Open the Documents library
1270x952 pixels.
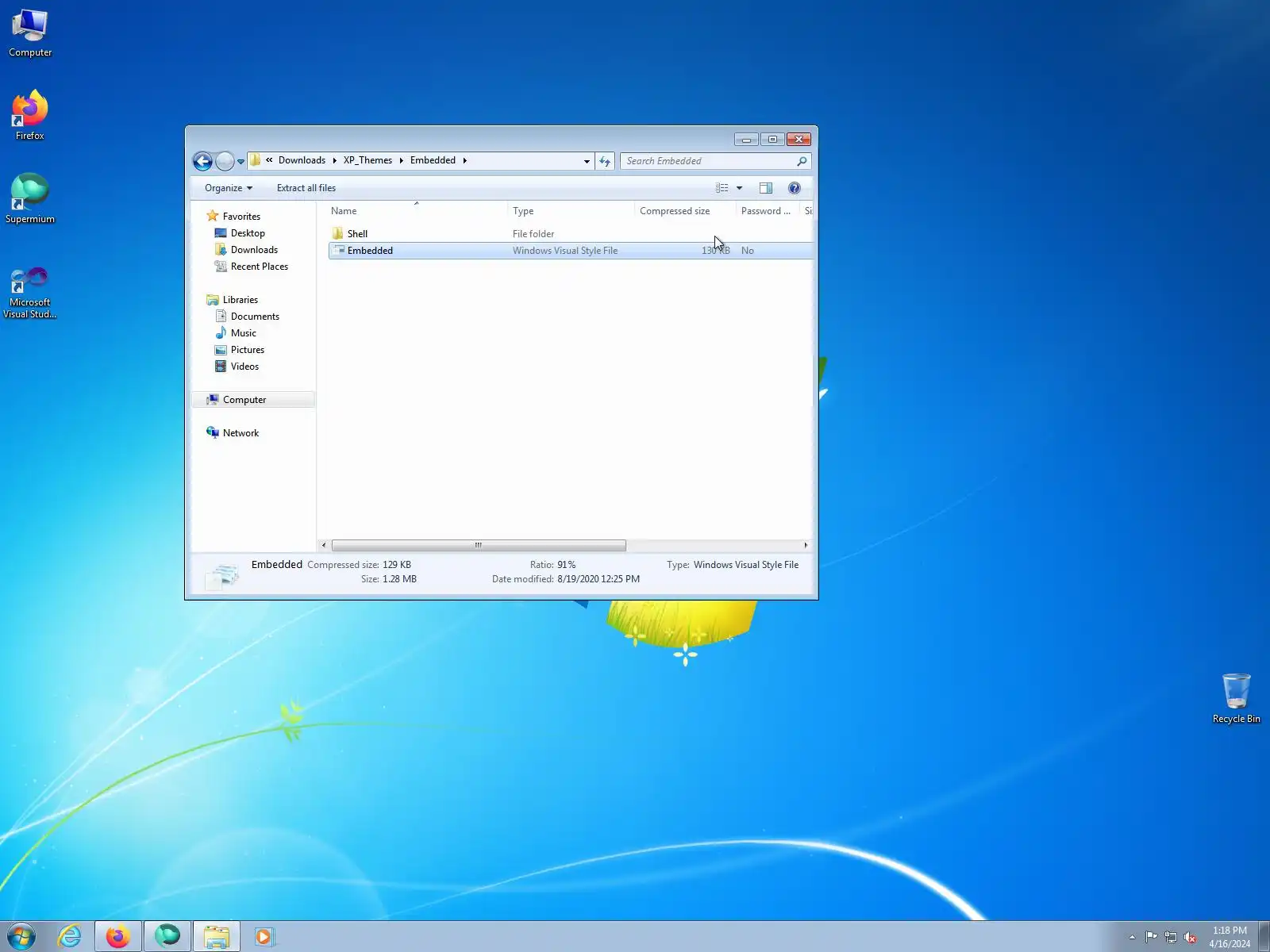(x=255, y=317)
